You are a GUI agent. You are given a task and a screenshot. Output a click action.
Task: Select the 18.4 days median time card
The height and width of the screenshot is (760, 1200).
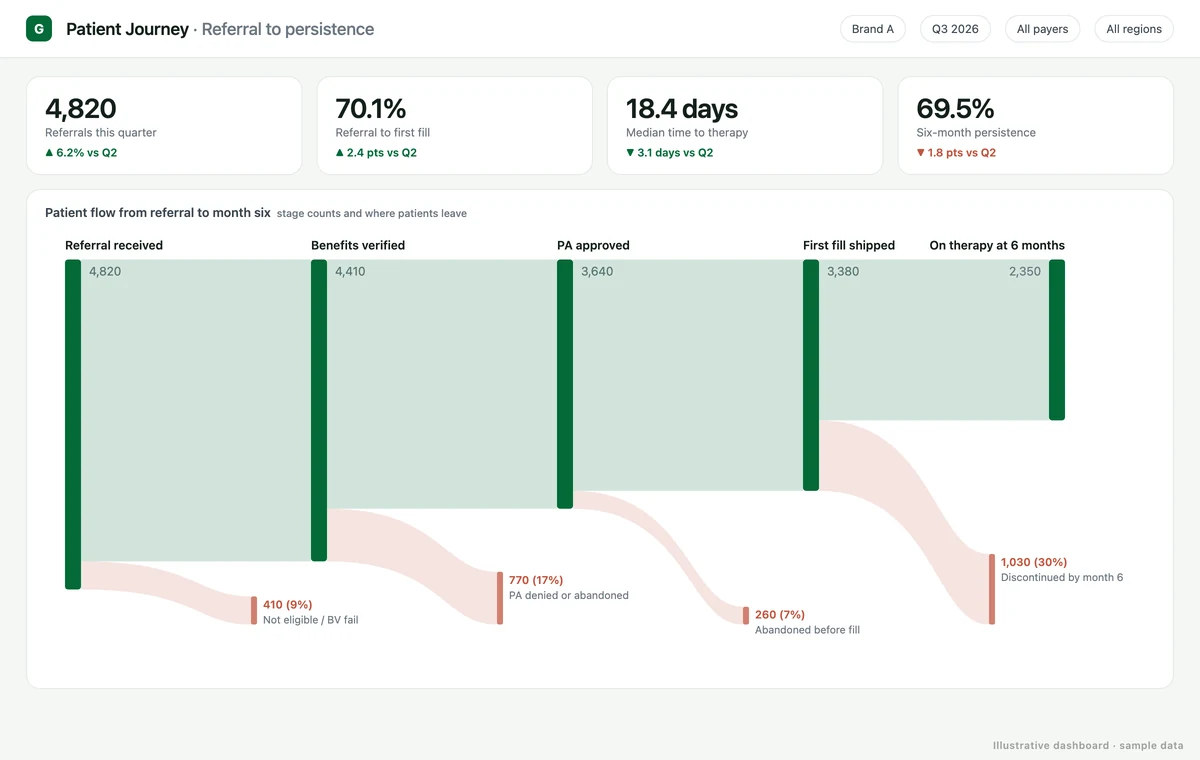click(x=745, y=126)
